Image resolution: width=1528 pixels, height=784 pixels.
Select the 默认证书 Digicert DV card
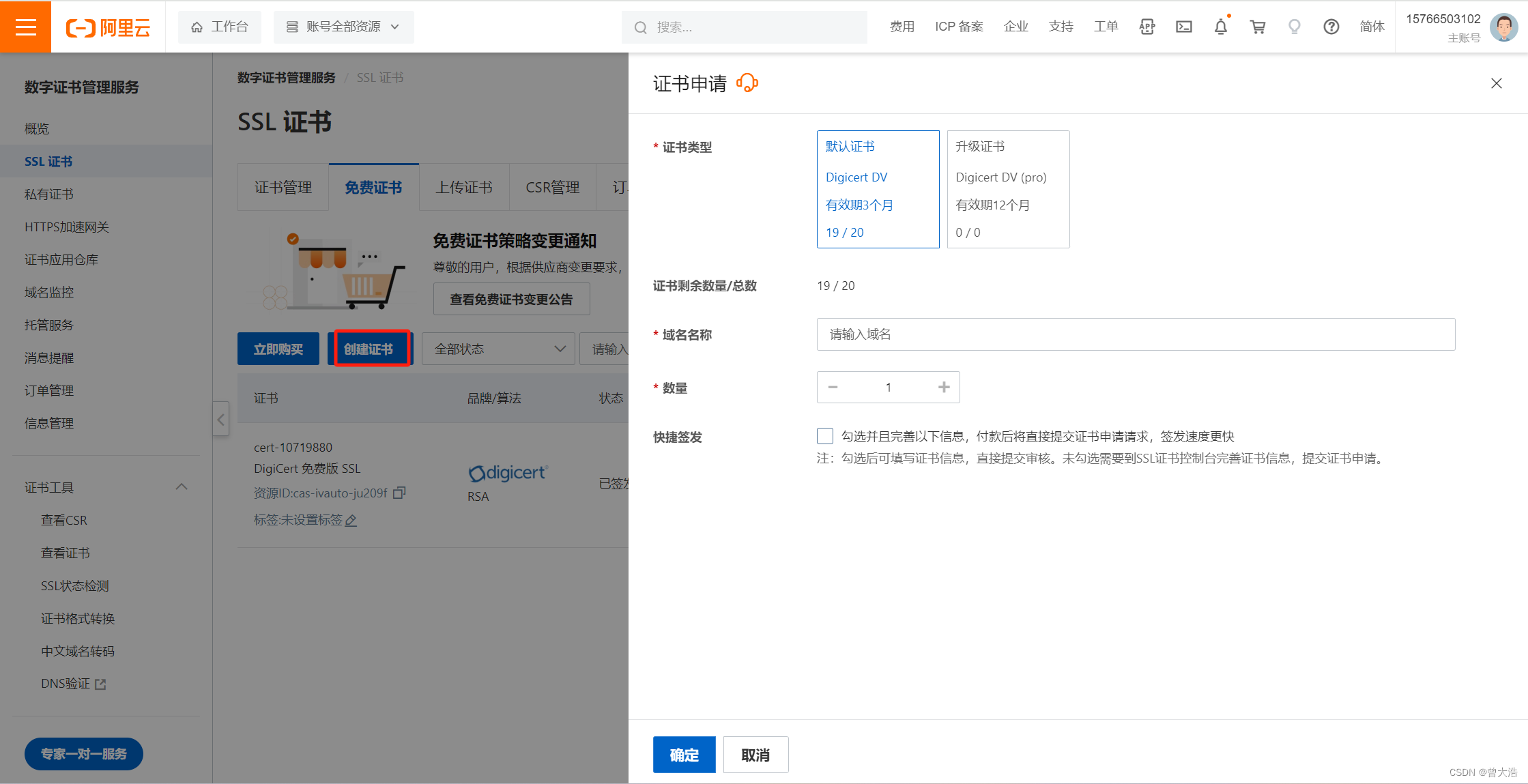(878, 189)
